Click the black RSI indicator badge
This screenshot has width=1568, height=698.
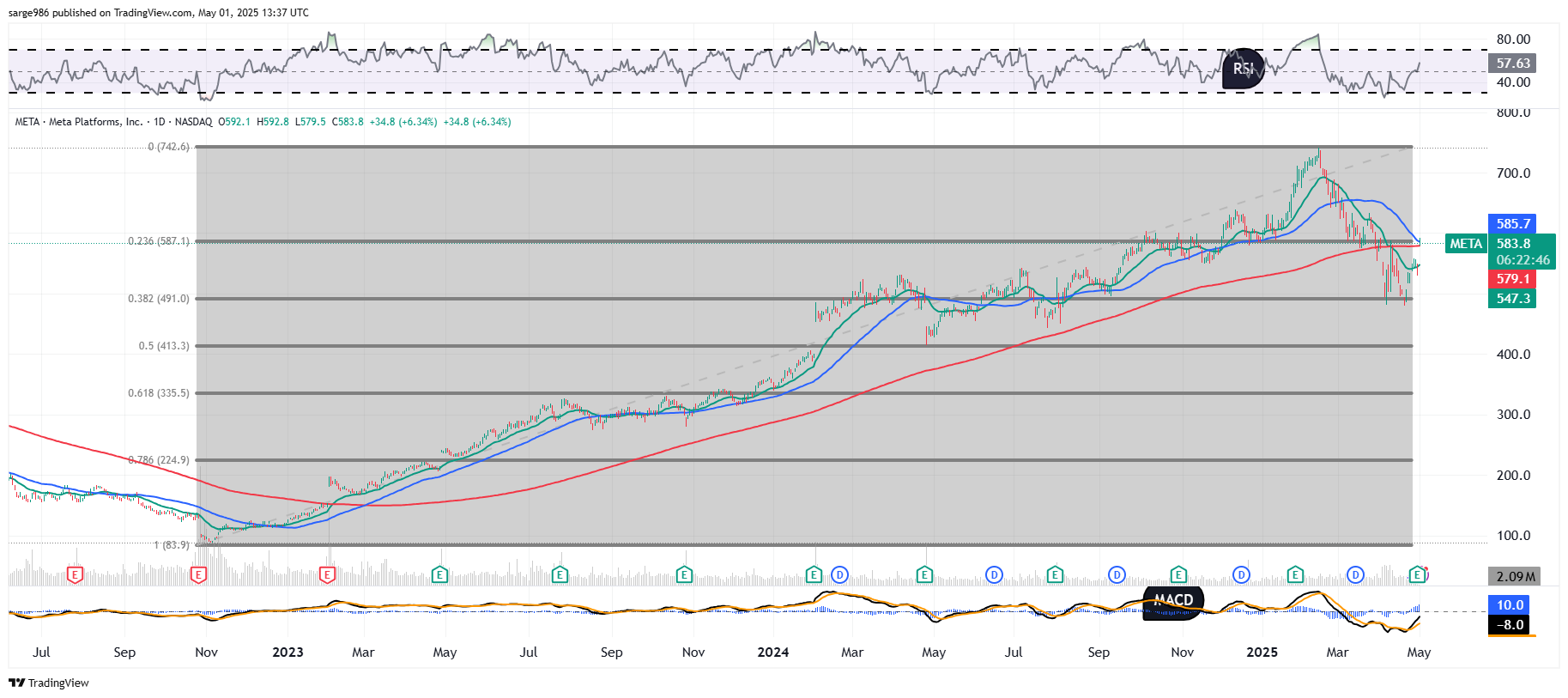coord(1243,69)
